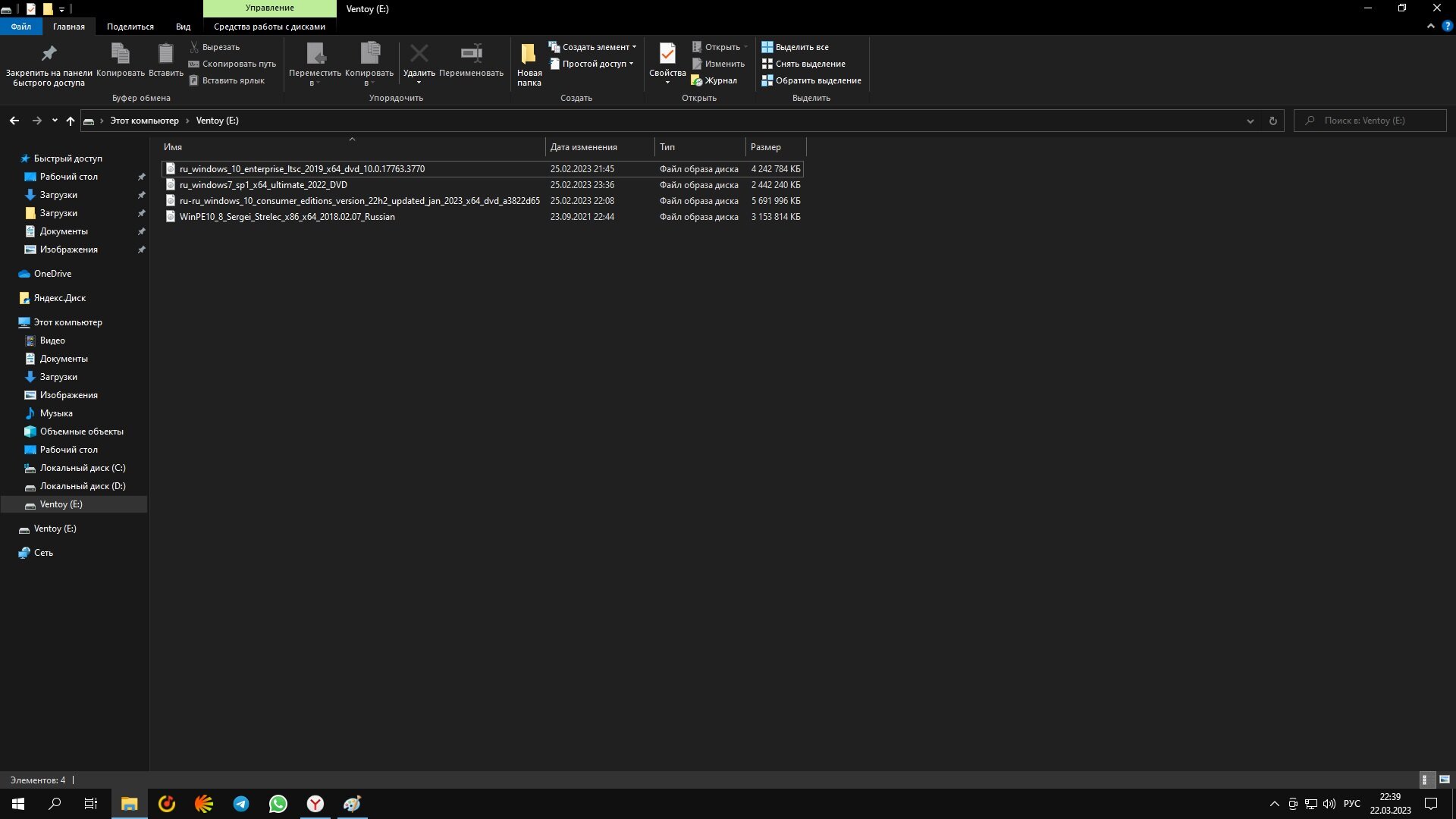The height and width of the screenshot is (819, 1456).
Task: Sort by Дата изменения column
Action: 599,147
